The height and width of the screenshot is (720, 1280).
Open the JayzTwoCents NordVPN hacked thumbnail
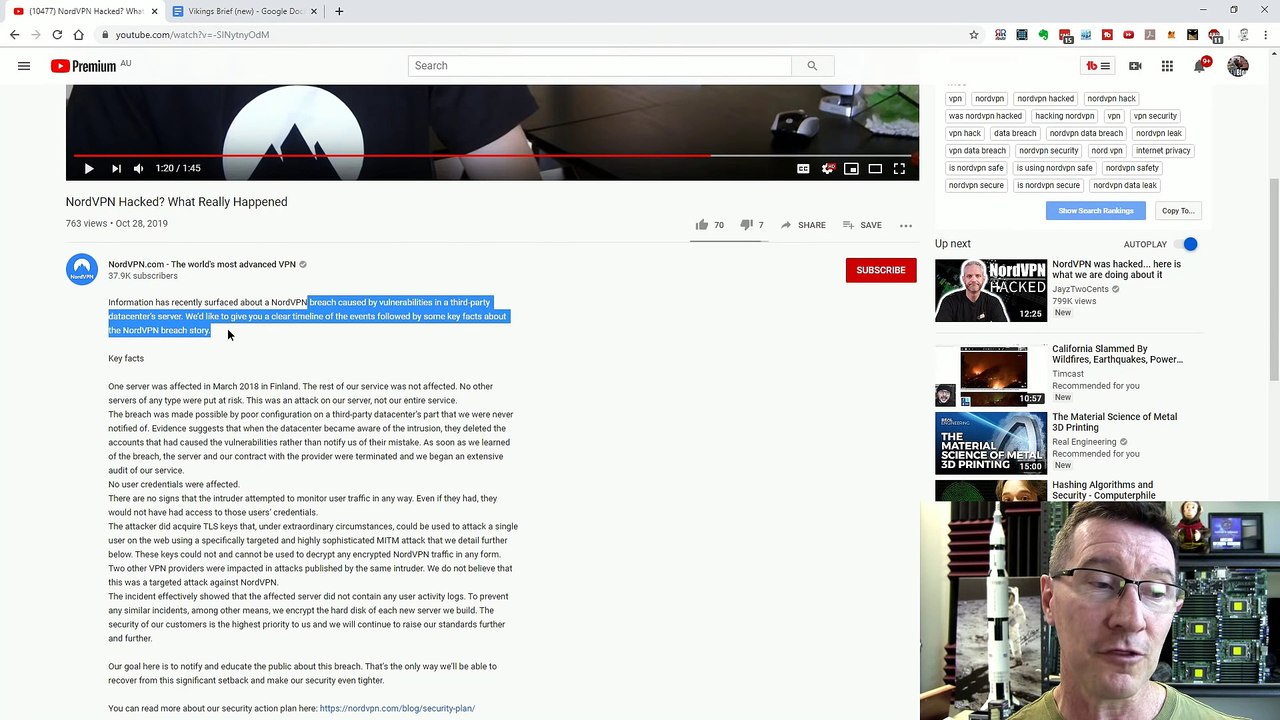(x=991, y=291)
